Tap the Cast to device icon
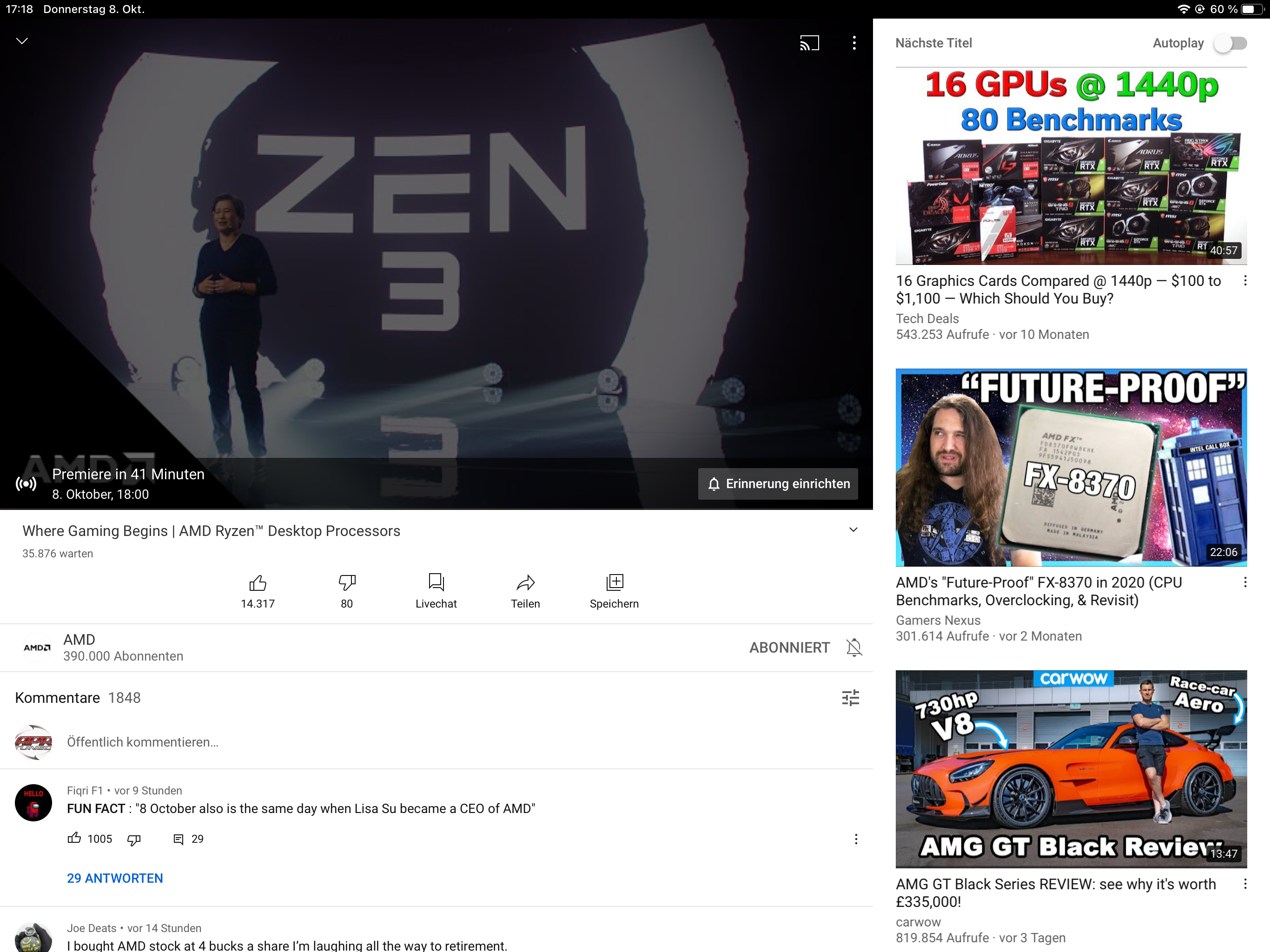The height and width of the screenshot is (952, 1270). (809, 43)
